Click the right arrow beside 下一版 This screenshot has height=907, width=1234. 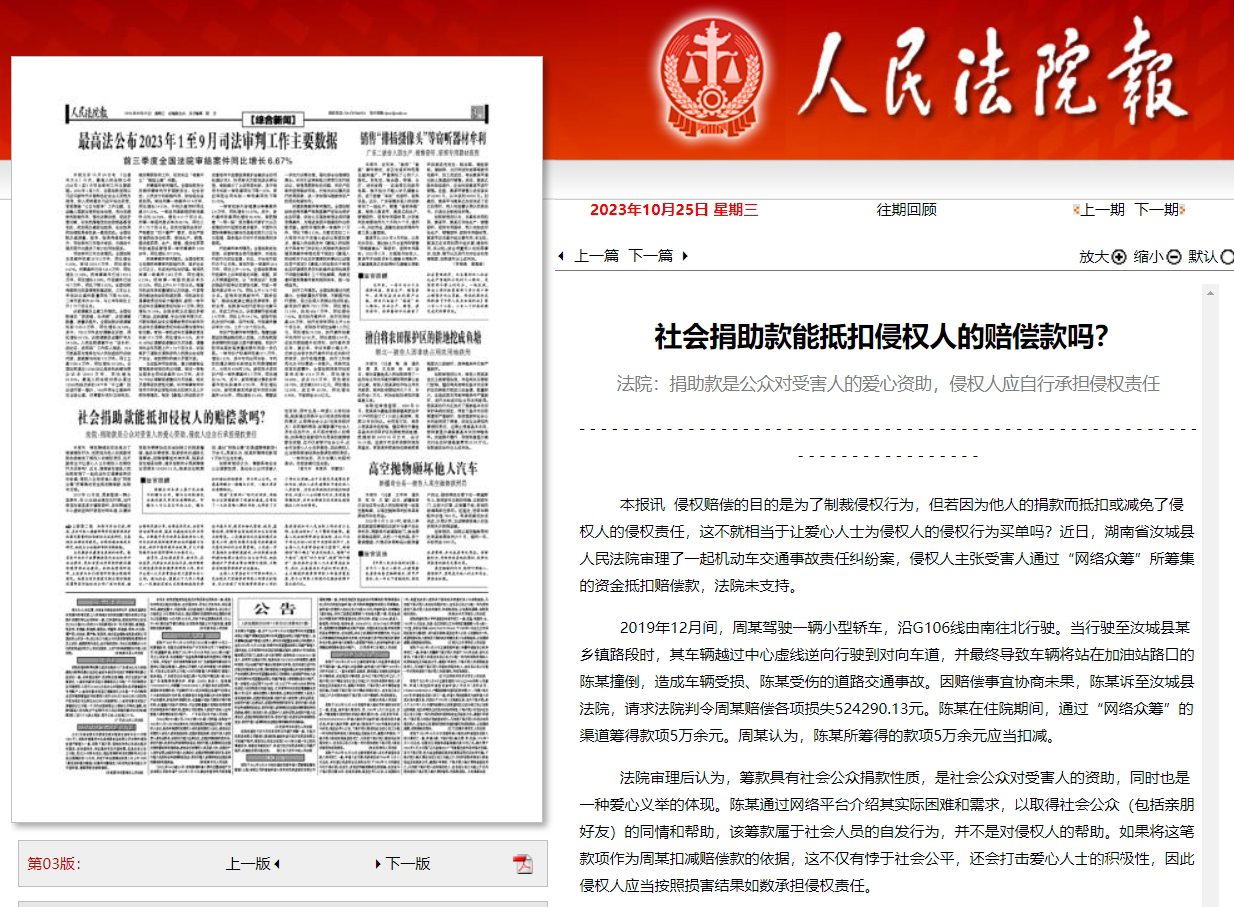pyautogui.click(x=379, y=864)
